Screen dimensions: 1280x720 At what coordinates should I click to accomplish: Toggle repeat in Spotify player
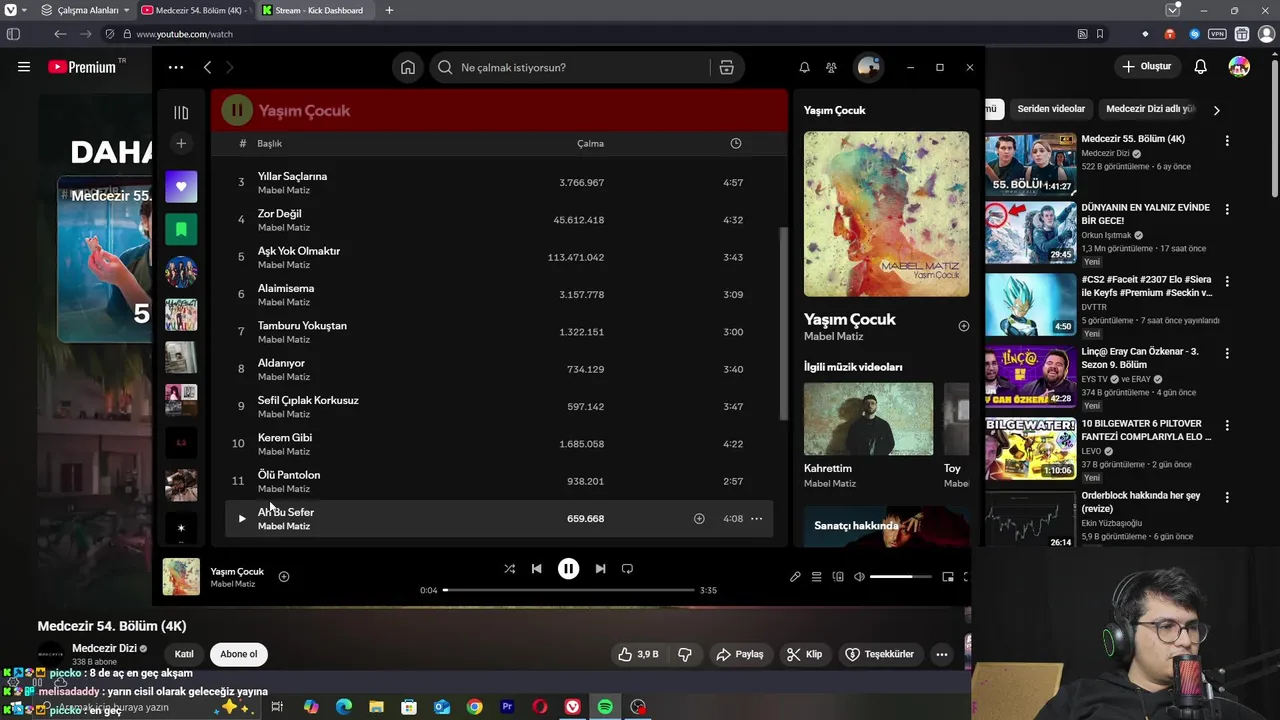pyautogui.click(x=627, y=568)
